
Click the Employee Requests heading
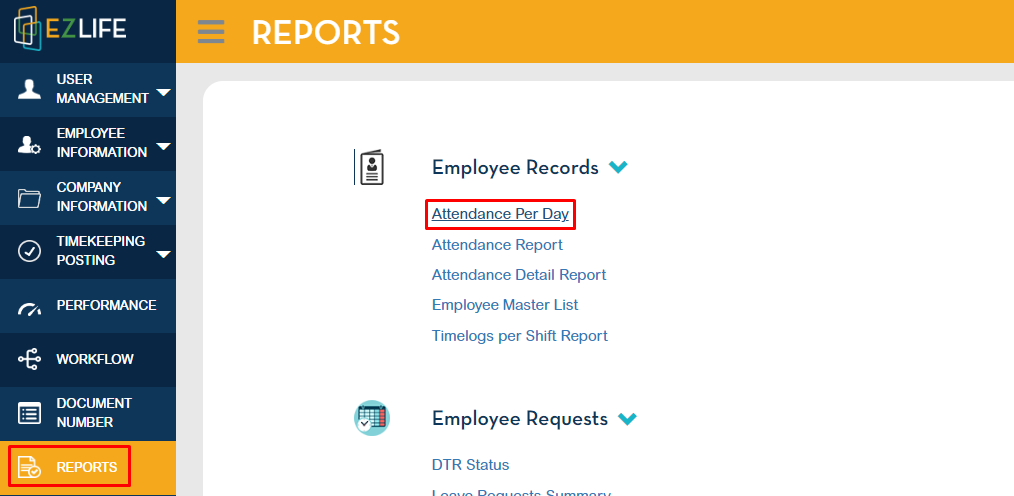click(x=520, y=419)
